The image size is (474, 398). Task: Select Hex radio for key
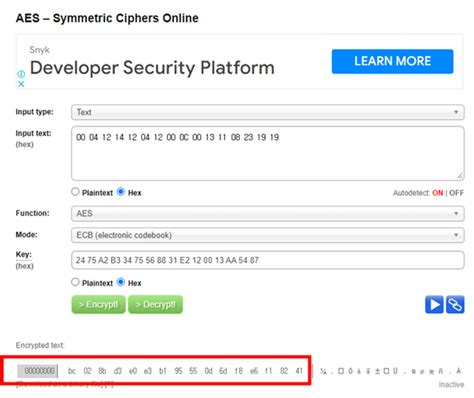click(121, 282)
